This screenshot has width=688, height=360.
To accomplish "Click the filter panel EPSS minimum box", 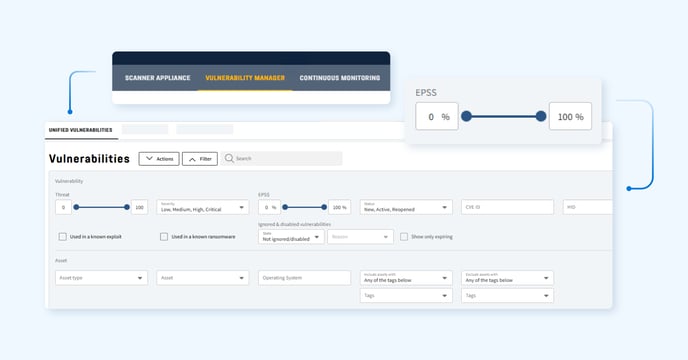I will point(269,207).
